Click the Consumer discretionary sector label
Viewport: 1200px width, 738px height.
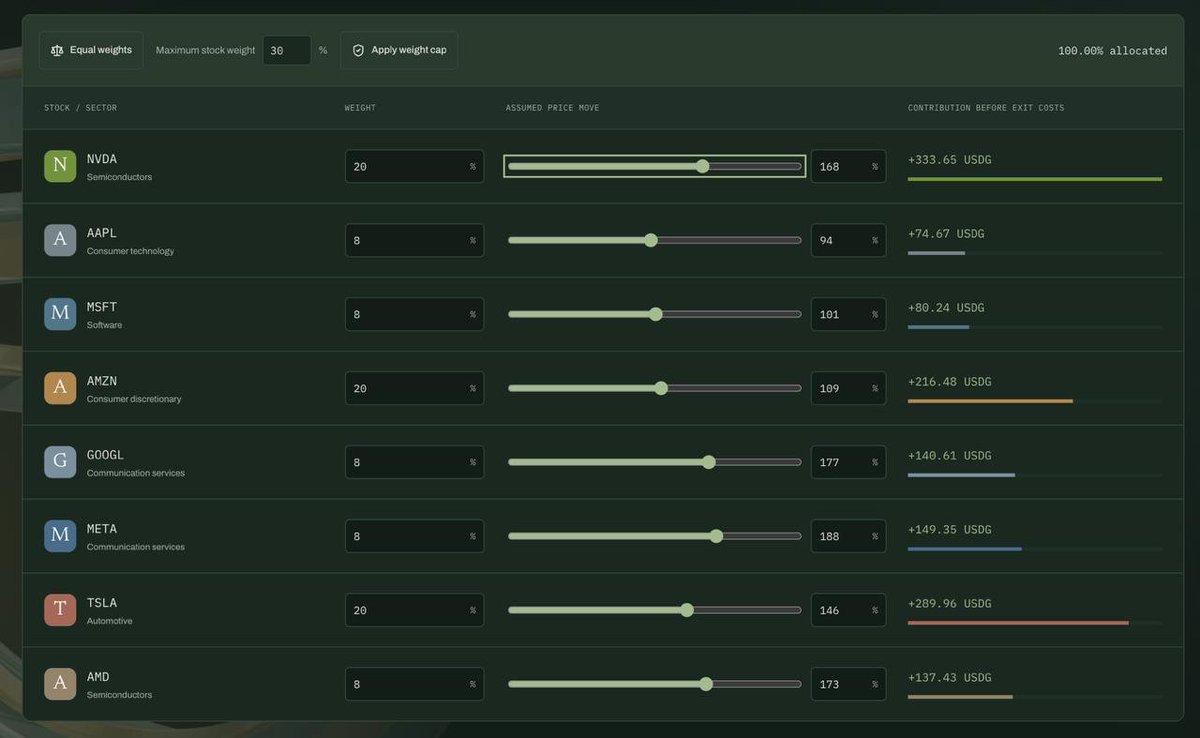coord(134,399)
